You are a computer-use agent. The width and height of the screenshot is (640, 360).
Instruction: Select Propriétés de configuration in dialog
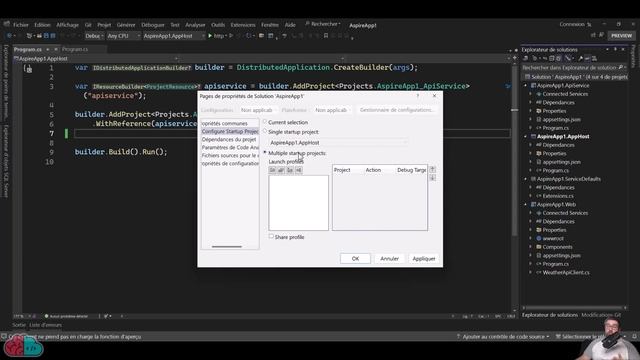click(230, 163)
